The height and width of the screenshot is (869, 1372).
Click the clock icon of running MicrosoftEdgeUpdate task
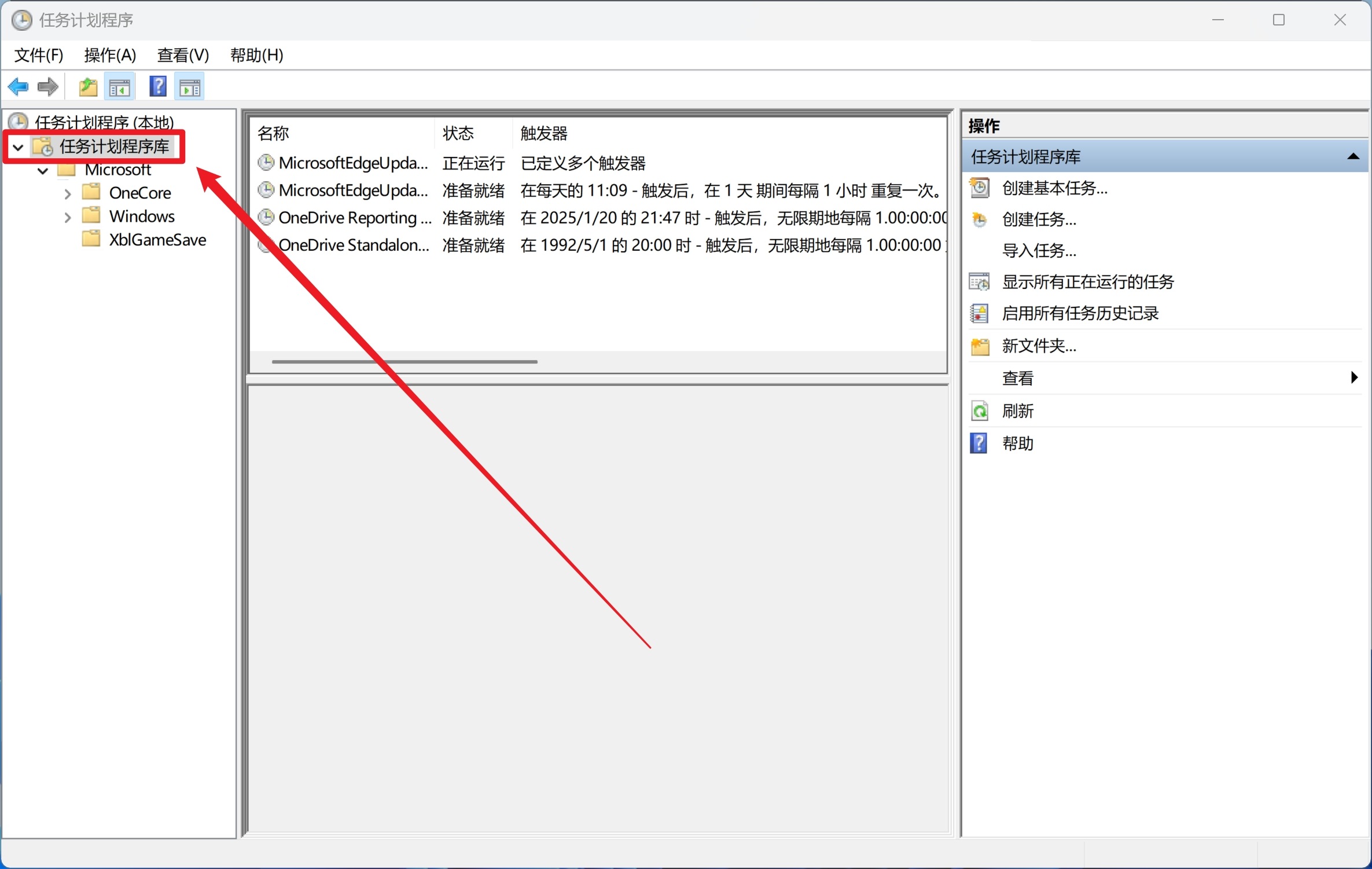click(x=266, y=163)
